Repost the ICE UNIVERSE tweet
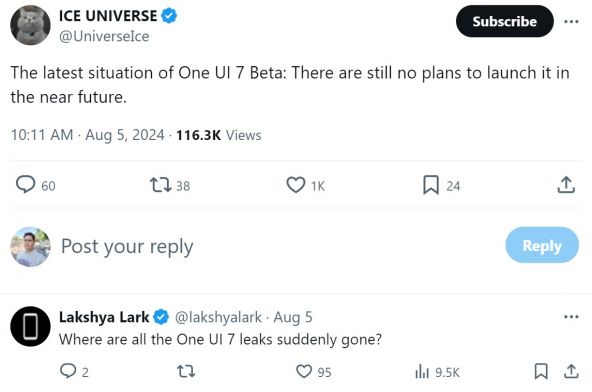 [160, 185]
